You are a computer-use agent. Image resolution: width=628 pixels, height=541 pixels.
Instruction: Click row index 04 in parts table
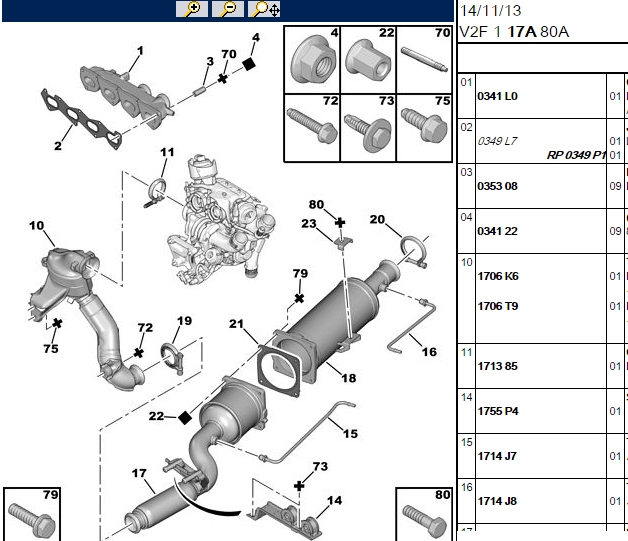(x=466, y=217)
